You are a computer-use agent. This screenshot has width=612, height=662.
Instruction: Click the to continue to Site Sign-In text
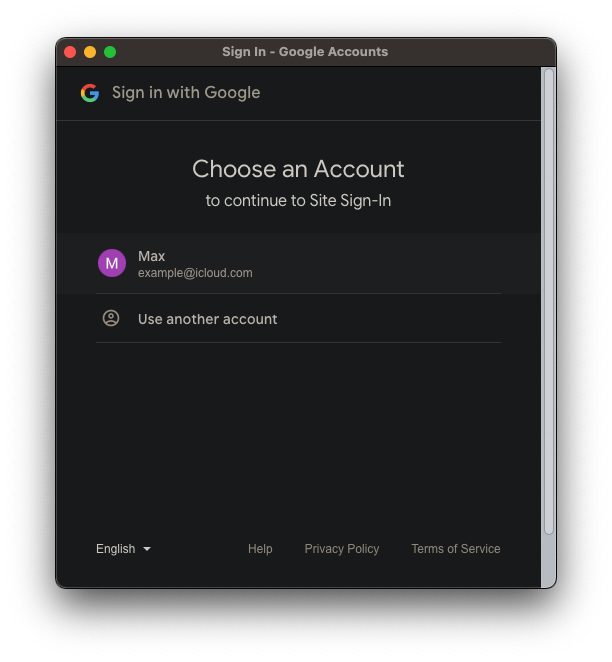298,201
